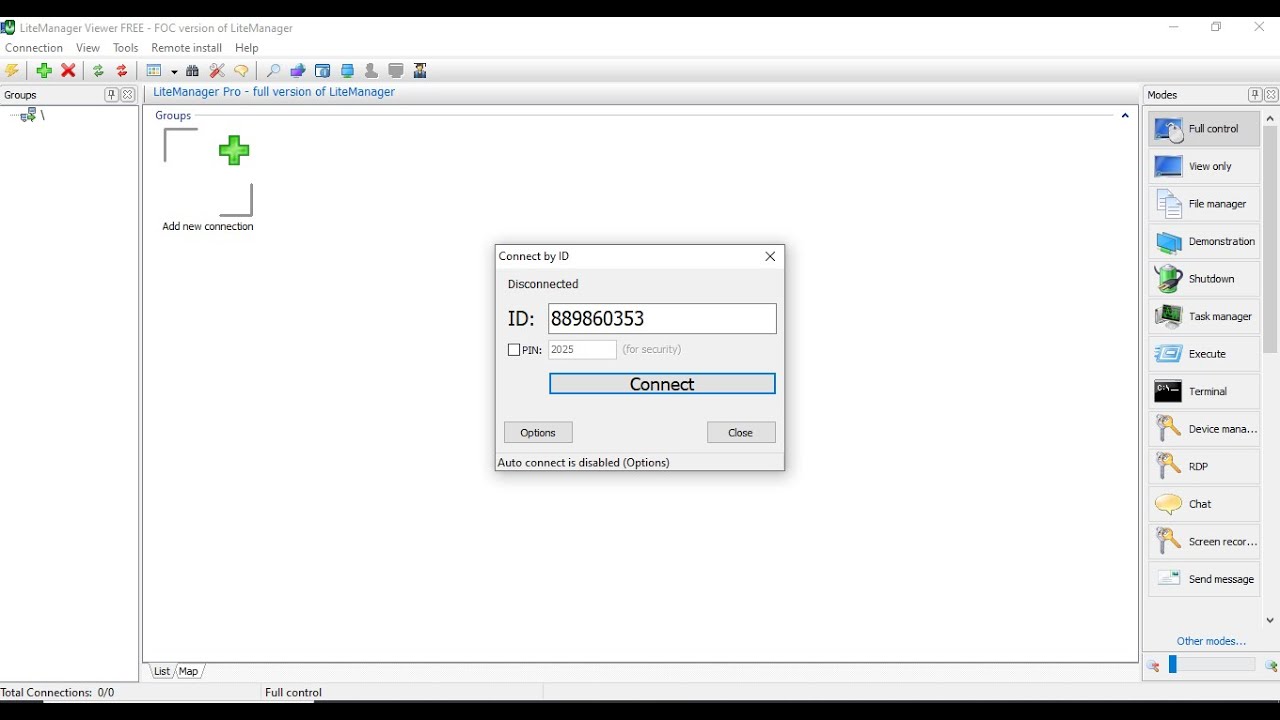Screen dimensions: 1280x720
Task: Click the red X delete toolbar icon
Action: click(68, 71)
